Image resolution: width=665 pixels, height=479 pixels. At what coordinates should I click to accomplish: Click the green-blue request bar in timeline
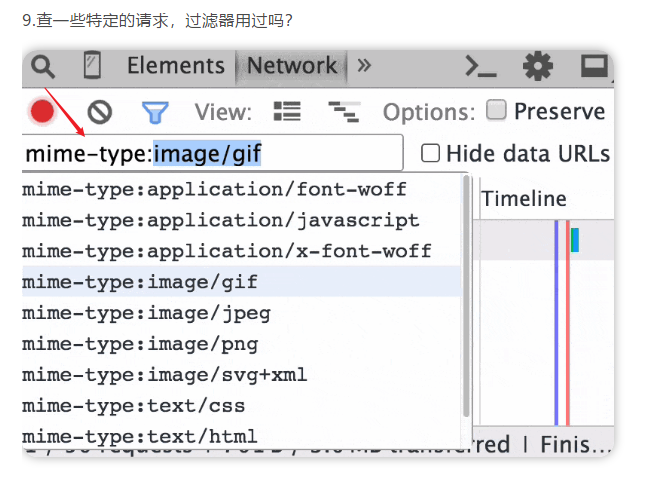575,240
